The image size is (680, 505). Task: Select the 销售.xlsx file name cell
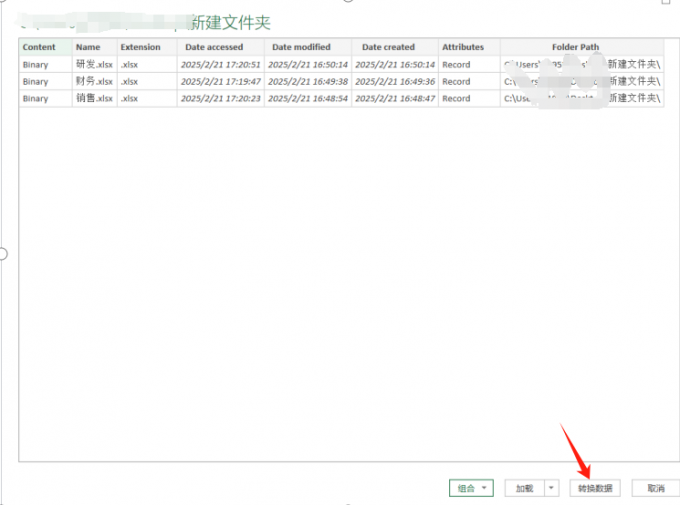tap(94, 98)
